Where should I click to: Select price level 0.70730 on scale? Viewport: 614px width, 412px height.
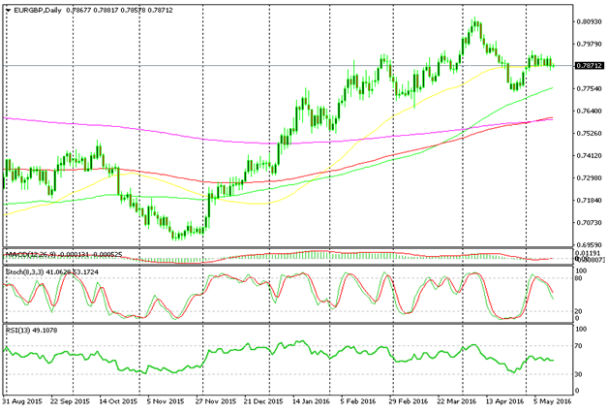pyautogui.click(x=589, y=222)
